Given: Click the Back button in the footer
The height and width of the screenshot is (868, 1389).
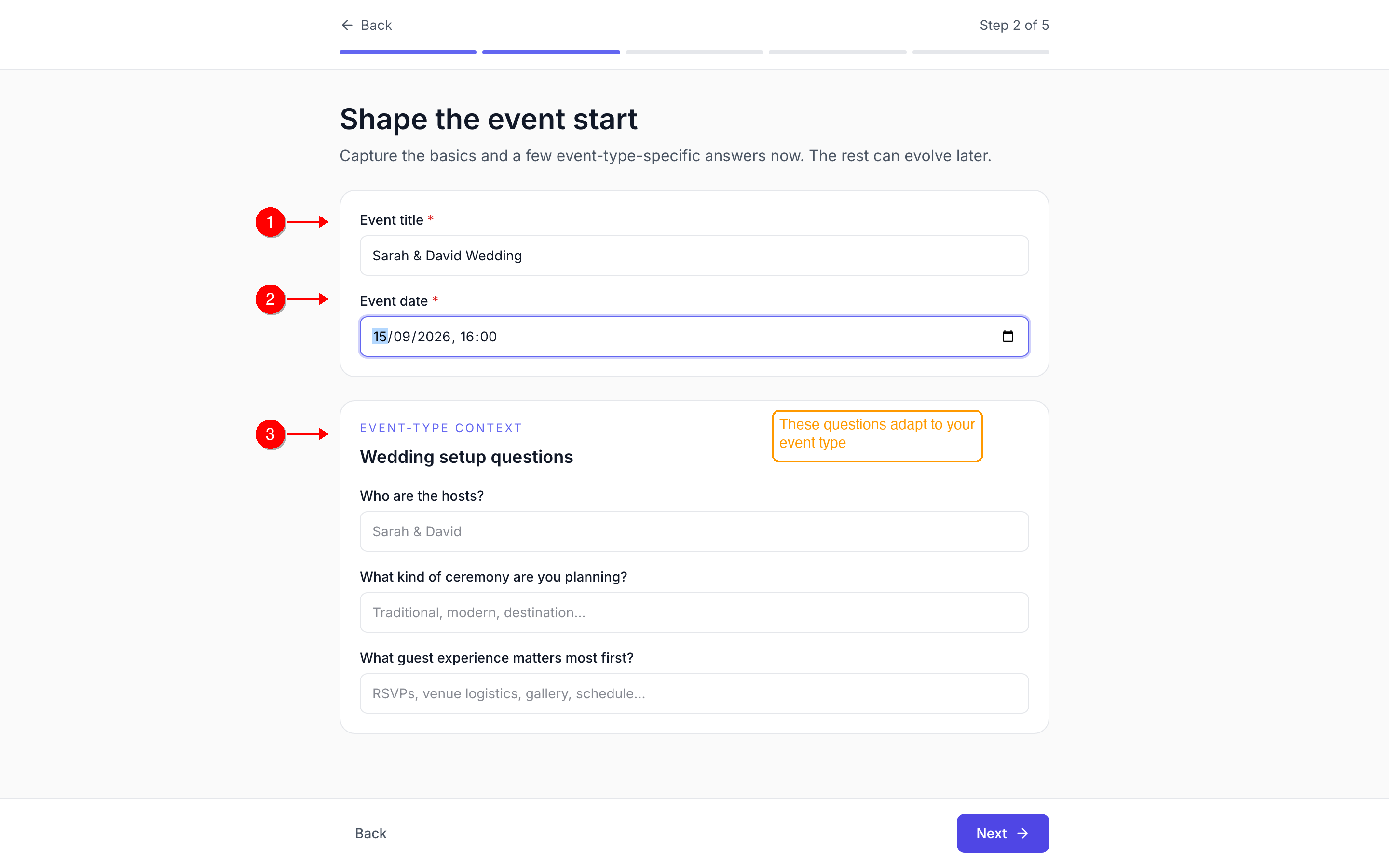Looking at the screenshot, I should [371, 833].
